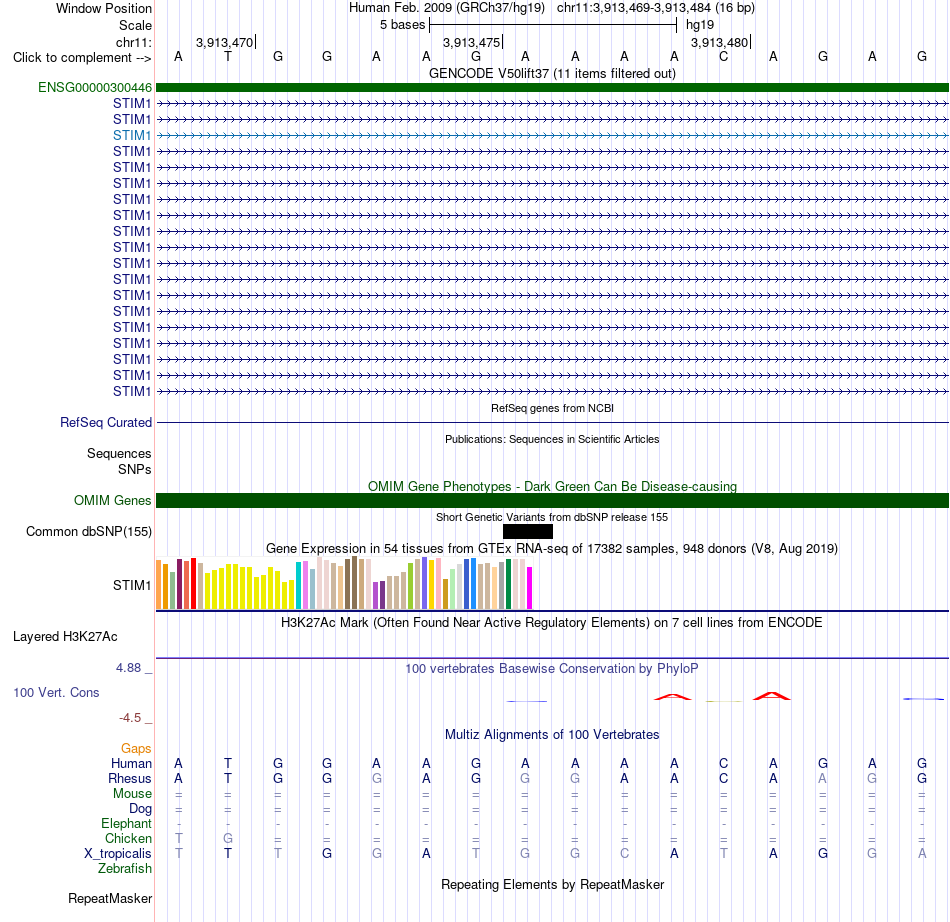
Task: Click the first red PhyloP conservation peak
Action: pos(673,697)
